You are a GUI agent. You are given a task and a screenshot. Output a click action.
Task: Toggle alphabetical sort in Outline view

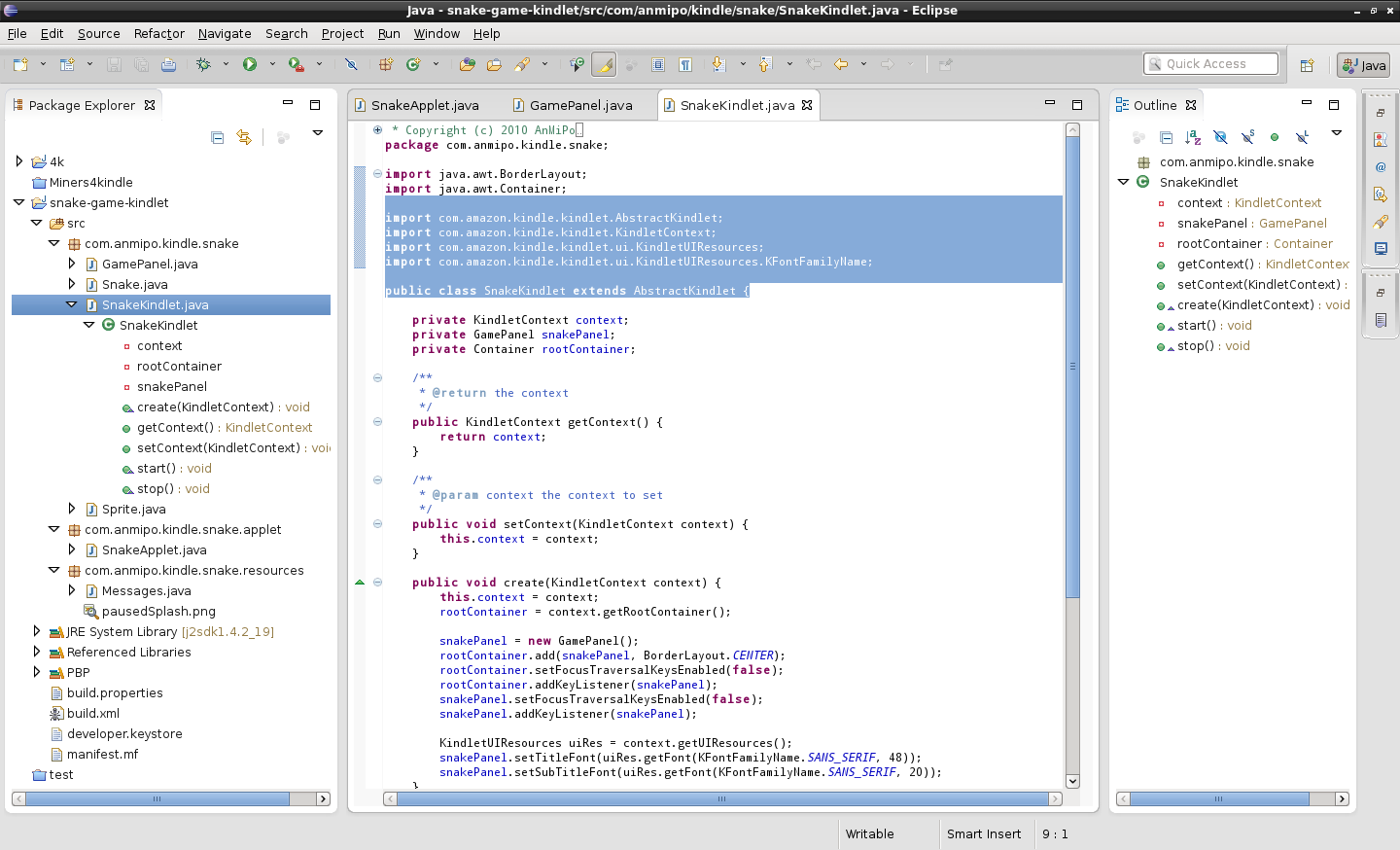[1193, 137]
